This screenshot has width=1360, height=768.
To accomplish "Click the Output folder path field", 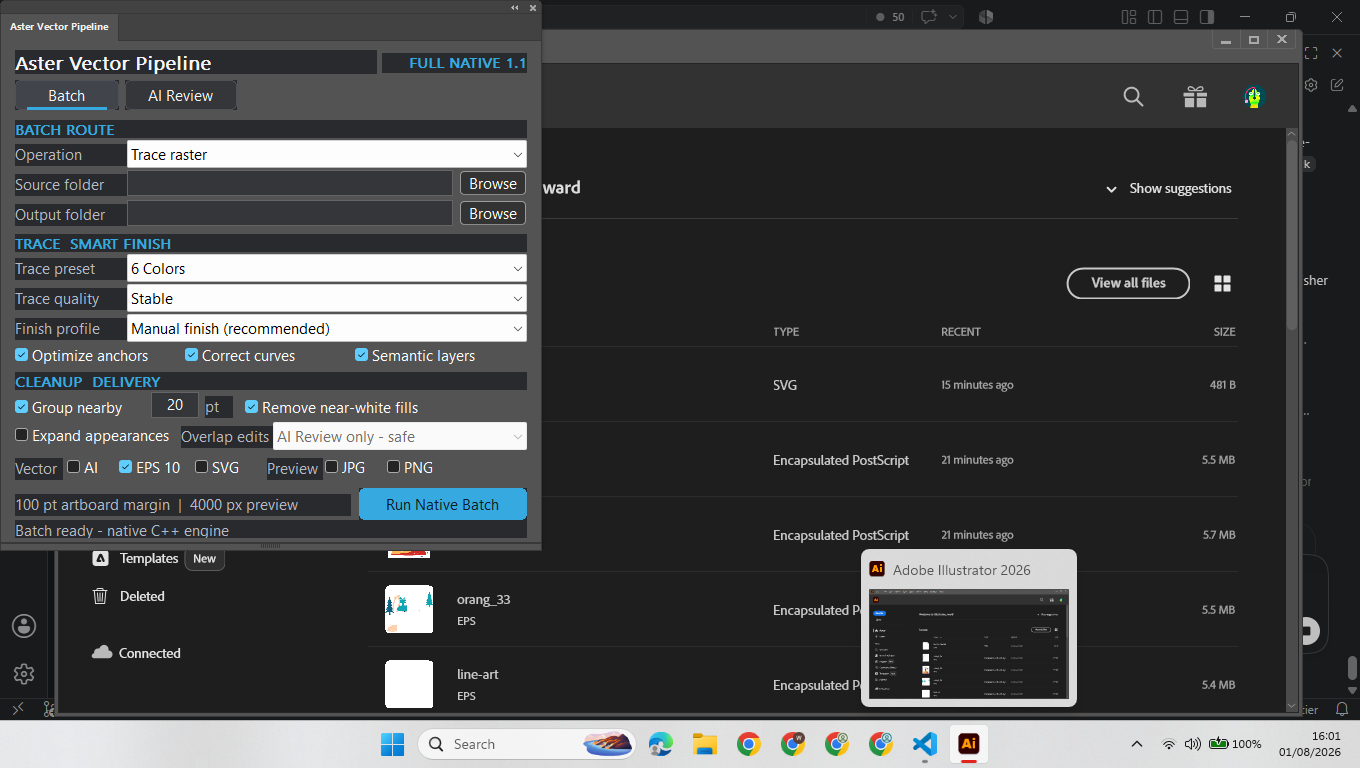I will point(290,213).
